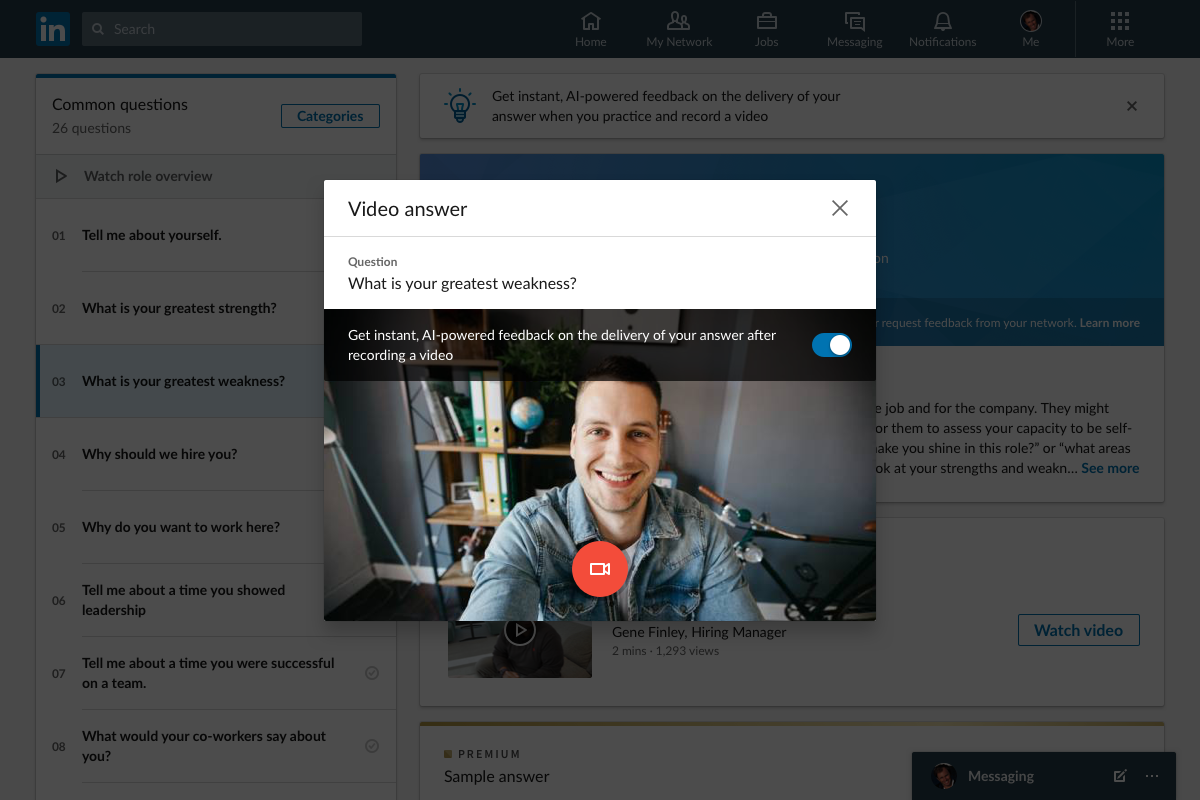Toggle the completion check on question 07

pos(371,673)
